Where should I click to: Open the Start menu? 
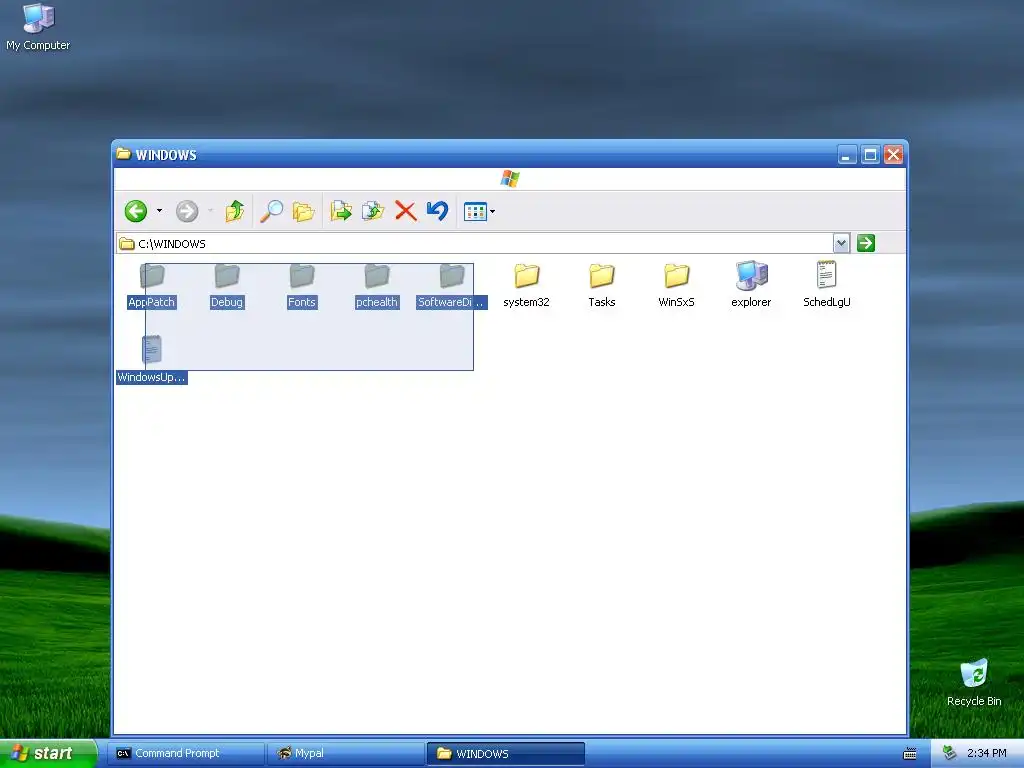[48, 754]
